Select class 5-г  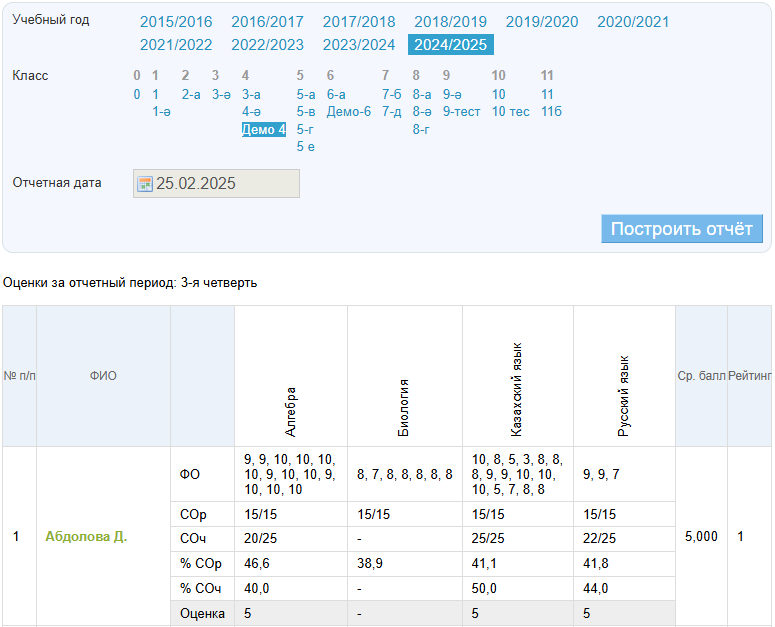pos(306,129)
